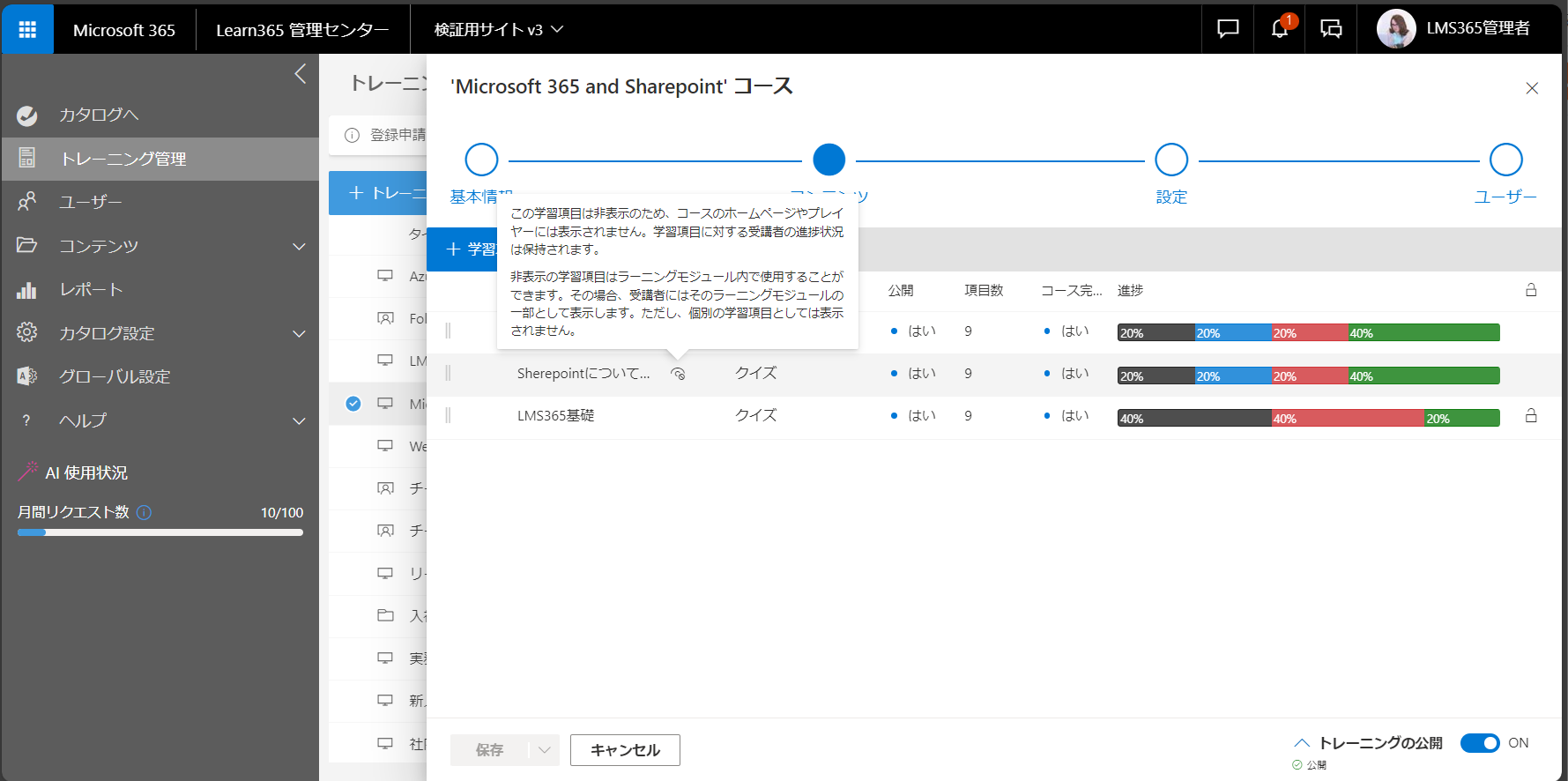Click the LMS365管理者 profile avatar
Screen dimensions: 1568x781
coord(1396,29)
